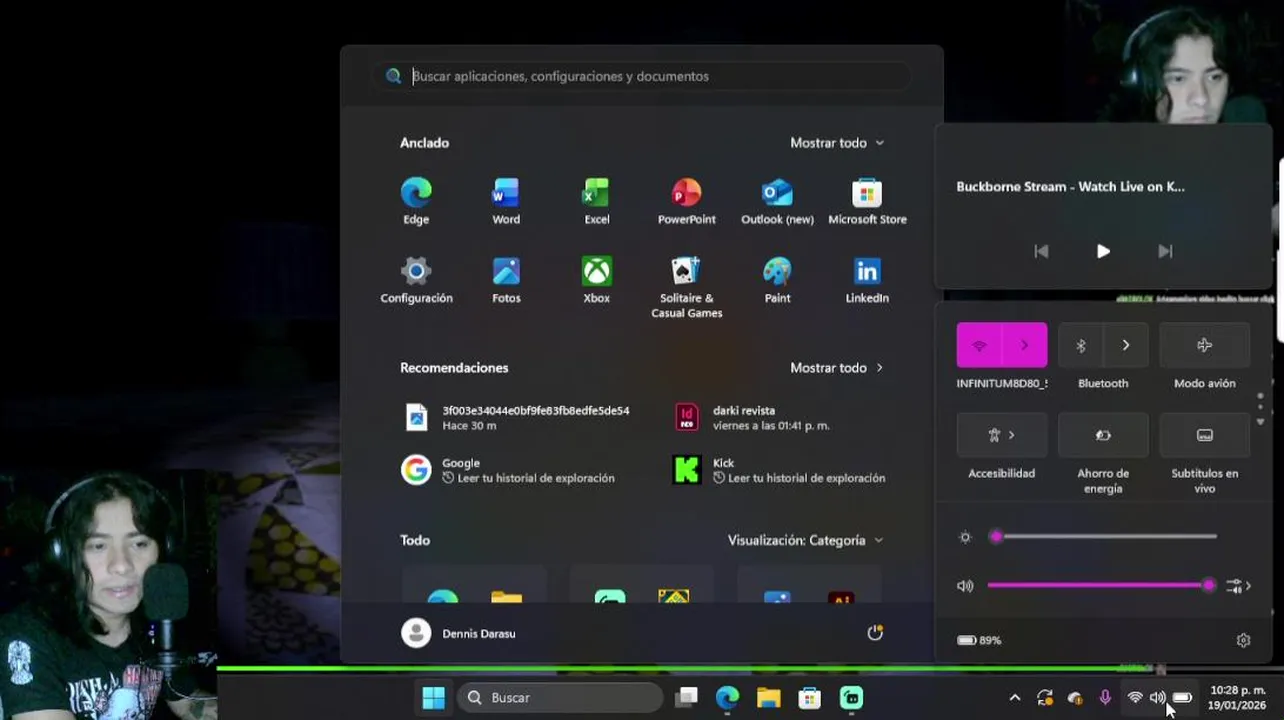Open the Paint app

pyautogui.click(x=777, y=280)
